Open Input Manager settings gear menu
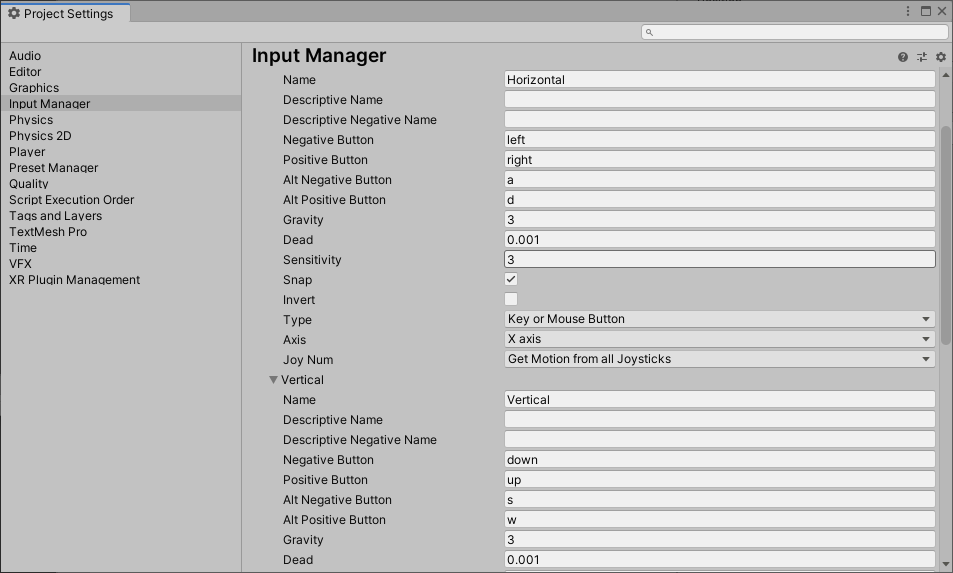The image size is (953, 573). click(x=941, y=57)
